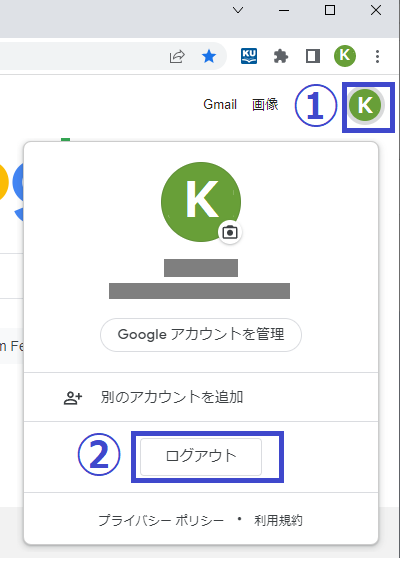Image resolution: width=403 pixels, height=561 pixels.
Task: Open the KU extension icon
Action: [249, 56]
